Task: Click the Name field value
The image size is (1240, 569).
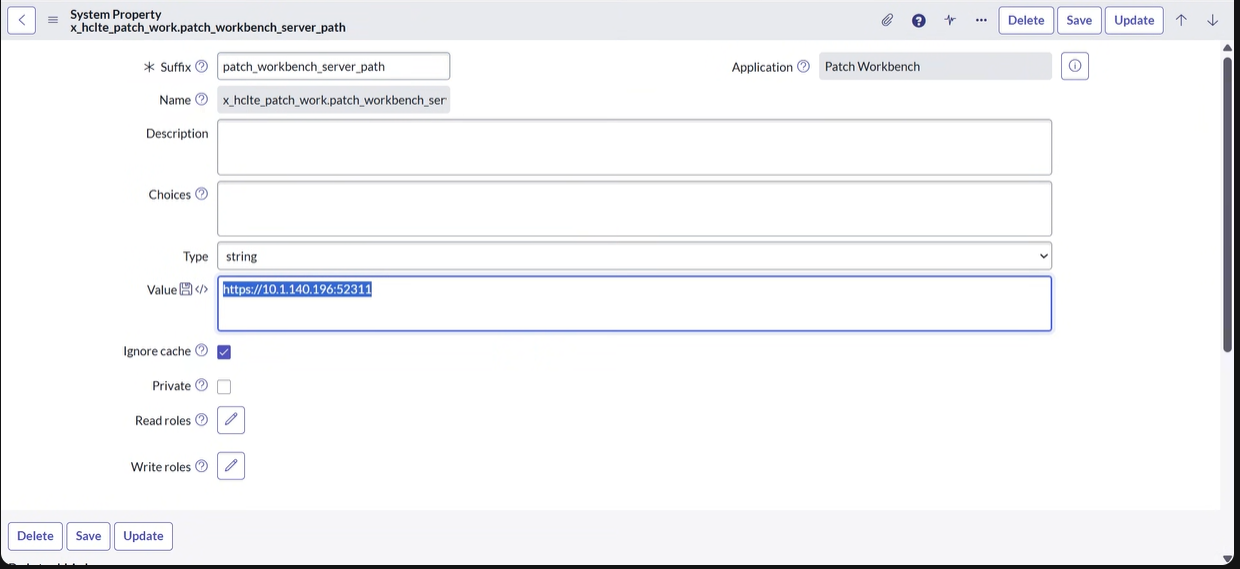Action: point(333,100)
